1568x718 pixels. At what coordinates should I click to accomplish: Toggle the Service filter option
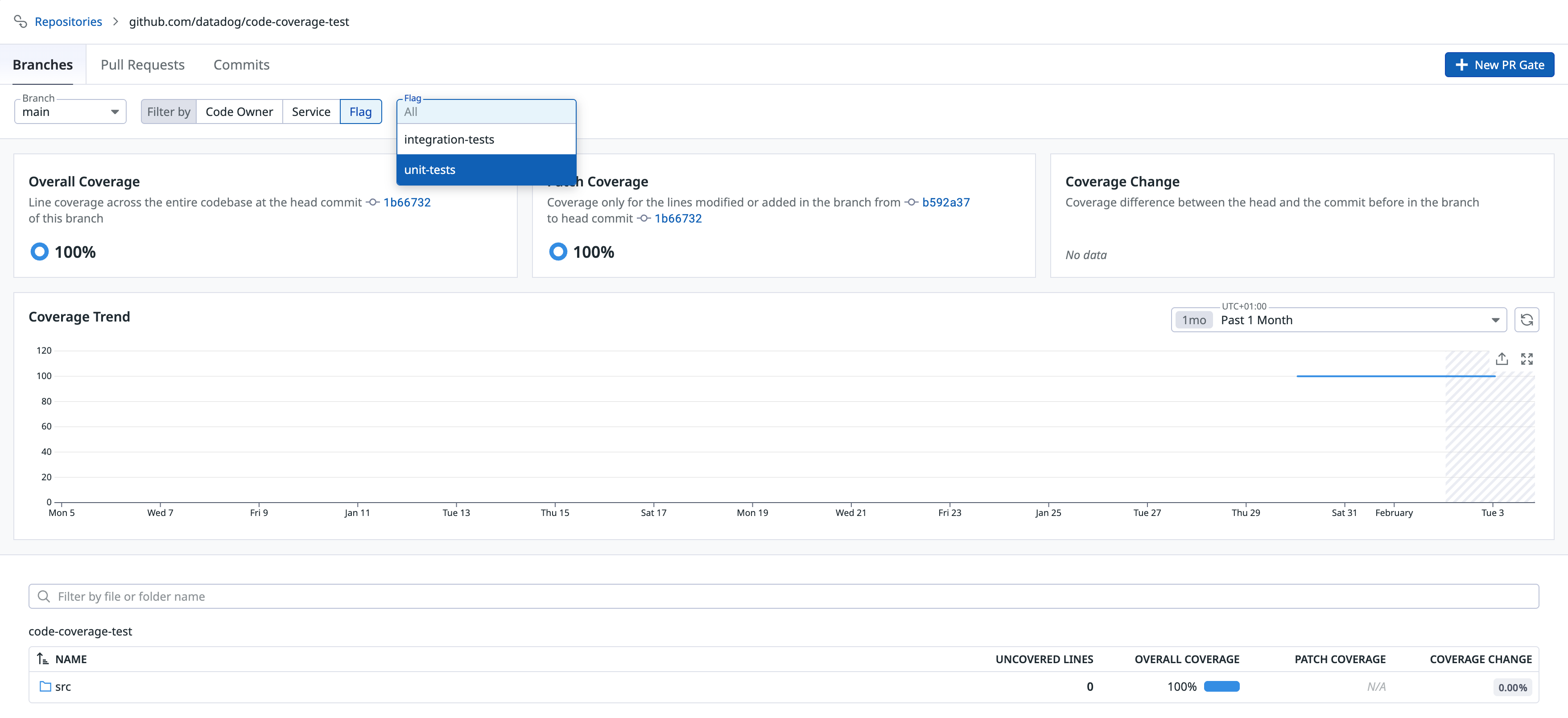point(310,112)
